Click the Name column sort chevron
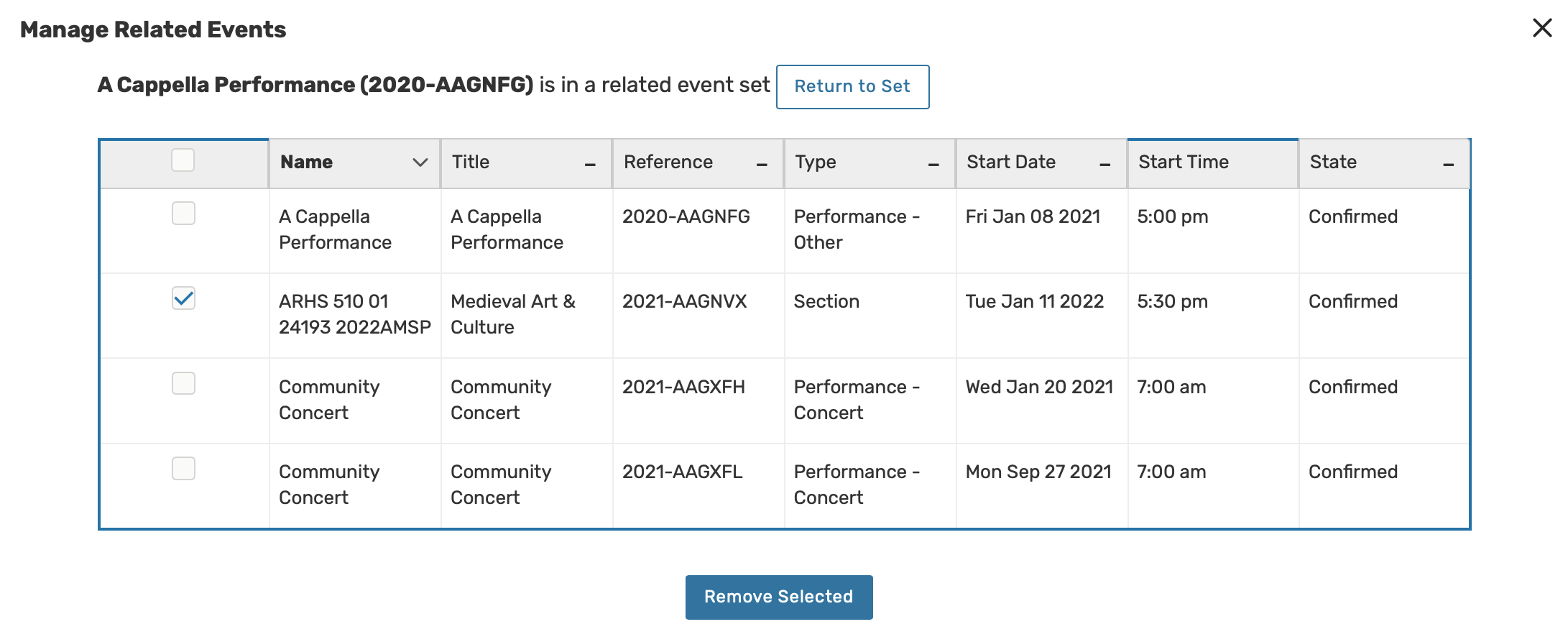1568x637 pixels. (x=420, y=162)
